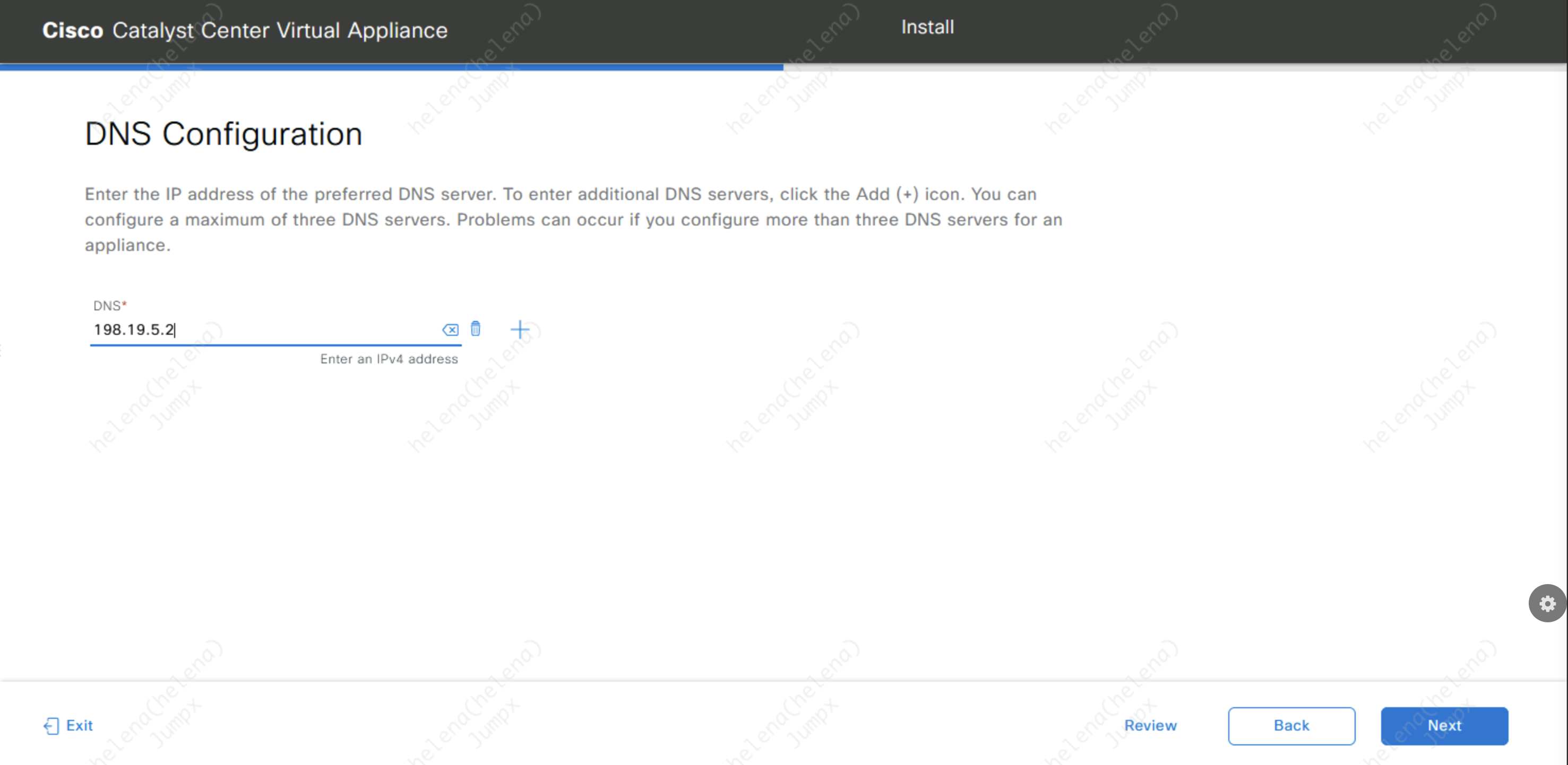Open the Review link
Image resolution: width=1568 pixels, height=765 pixels.
pos(1150,725)
